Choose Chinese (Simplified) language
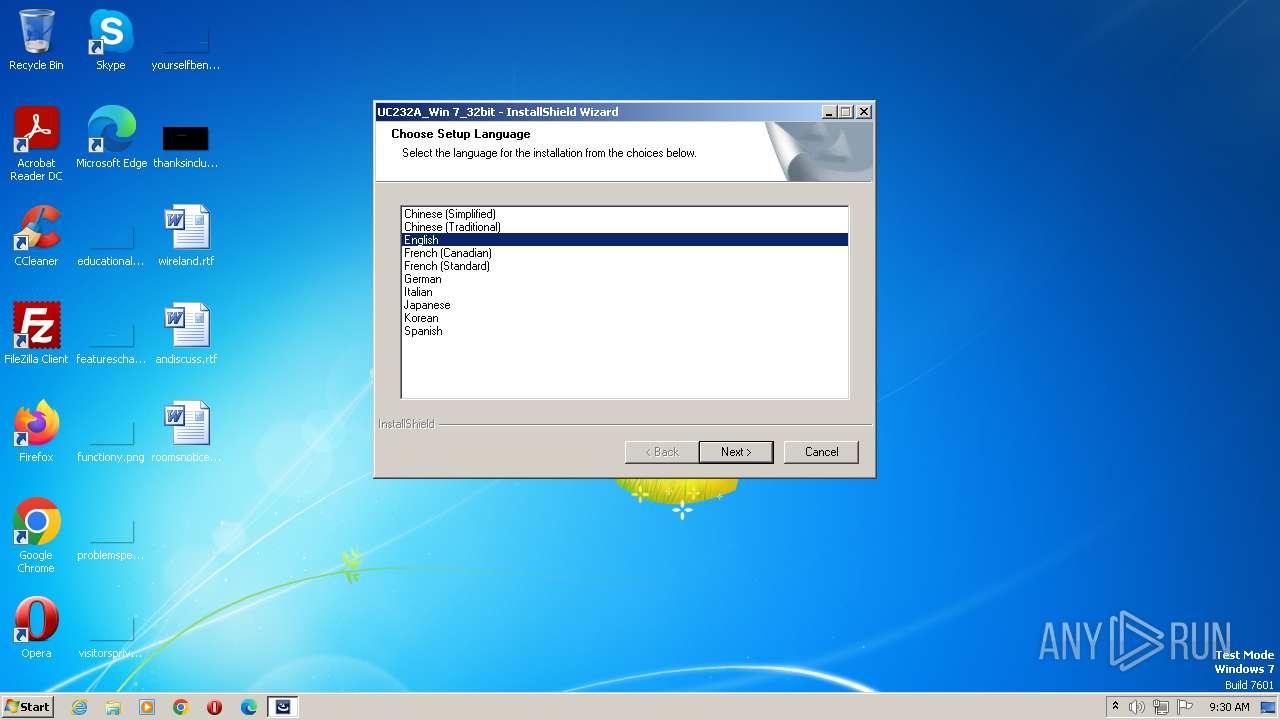This screenshot has width=1280, height=720. pyautogui.click(x=625, y=214)
